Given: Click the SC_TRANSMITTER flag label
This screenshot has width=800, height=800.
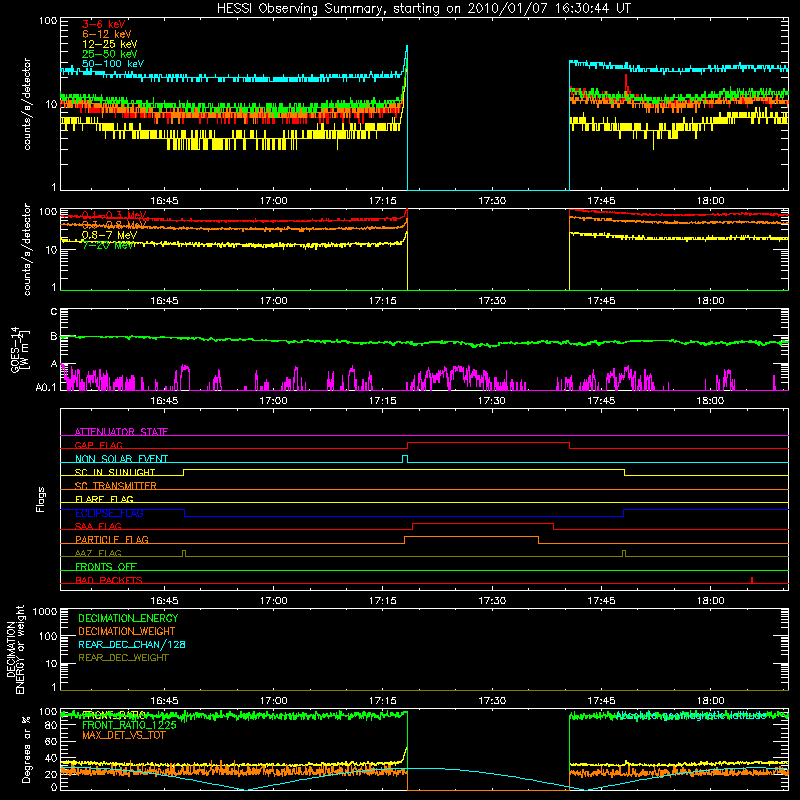Looking at the screenshot, I should [x=115, y=485].
